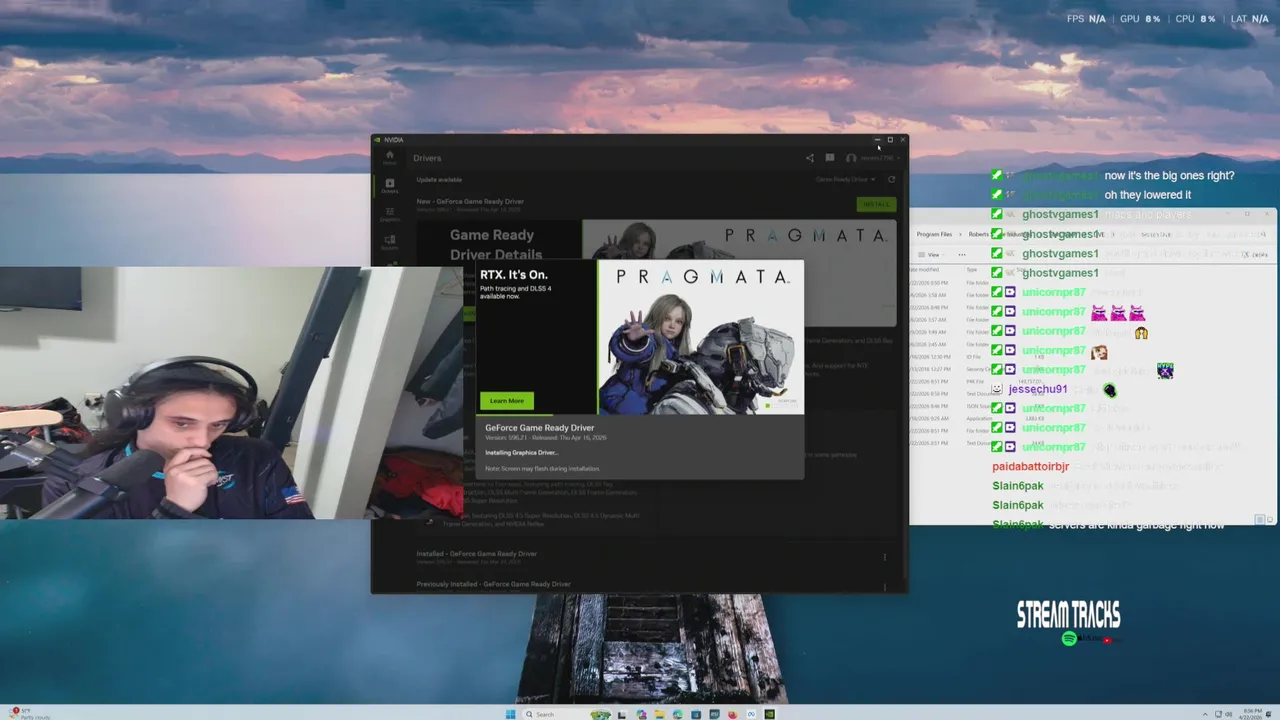Open the weather widget on the taskbar
This screenshot has width=1280, height=720.
coord(27,713)
